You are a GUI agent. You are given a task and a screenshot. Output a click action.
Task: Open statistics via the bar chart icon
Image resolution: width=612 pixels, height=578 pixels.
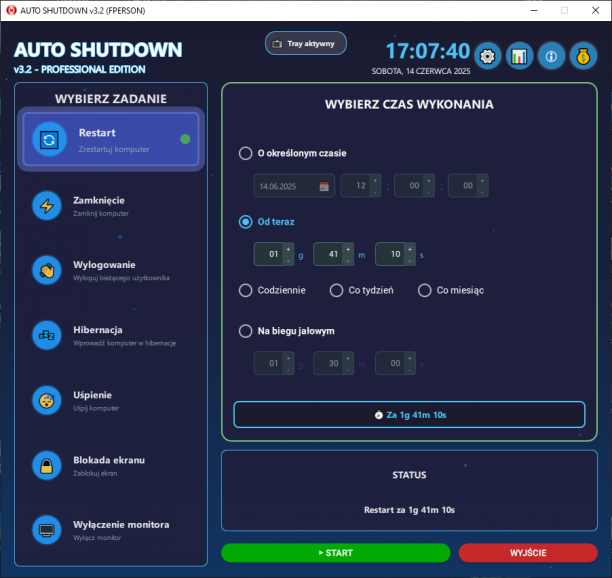(519, 57)
